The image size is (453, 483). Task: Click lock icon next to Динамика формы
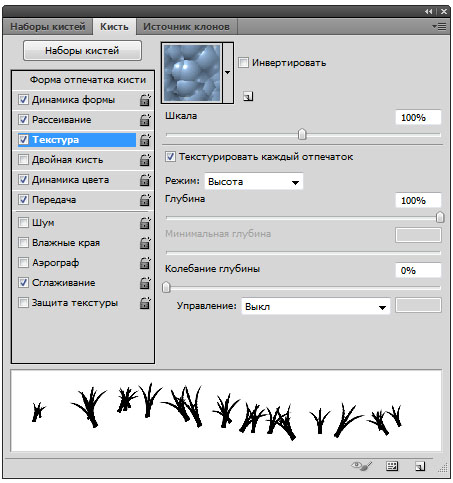145,100
